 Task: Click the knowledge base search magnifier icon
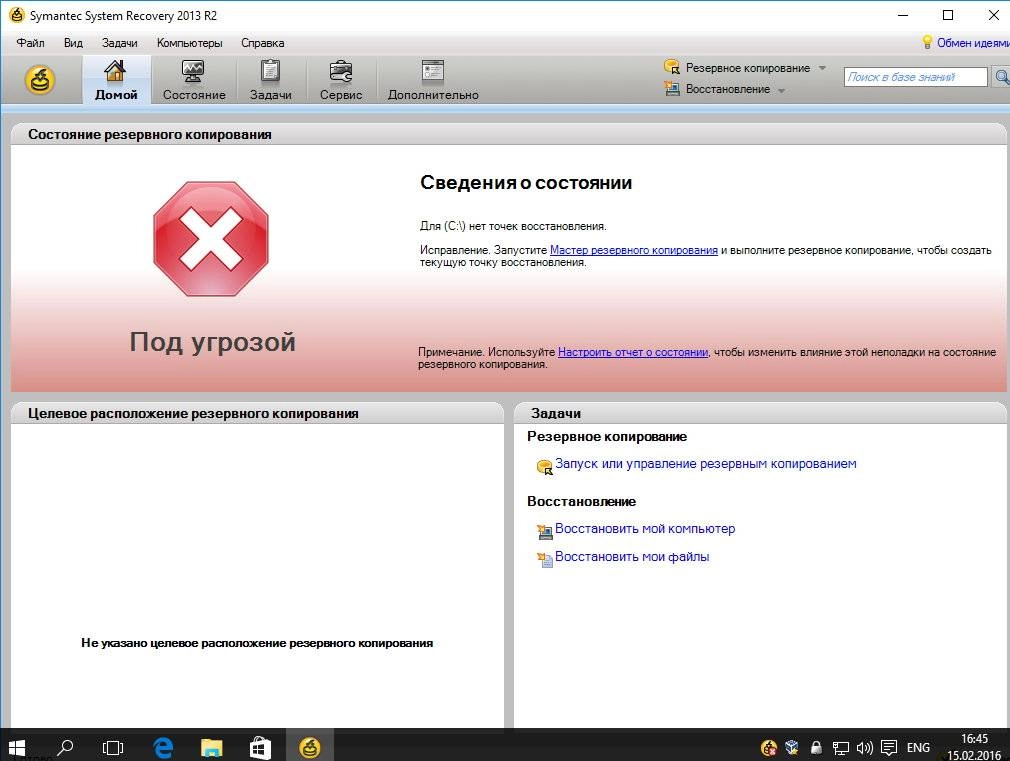coord(1002,77)
